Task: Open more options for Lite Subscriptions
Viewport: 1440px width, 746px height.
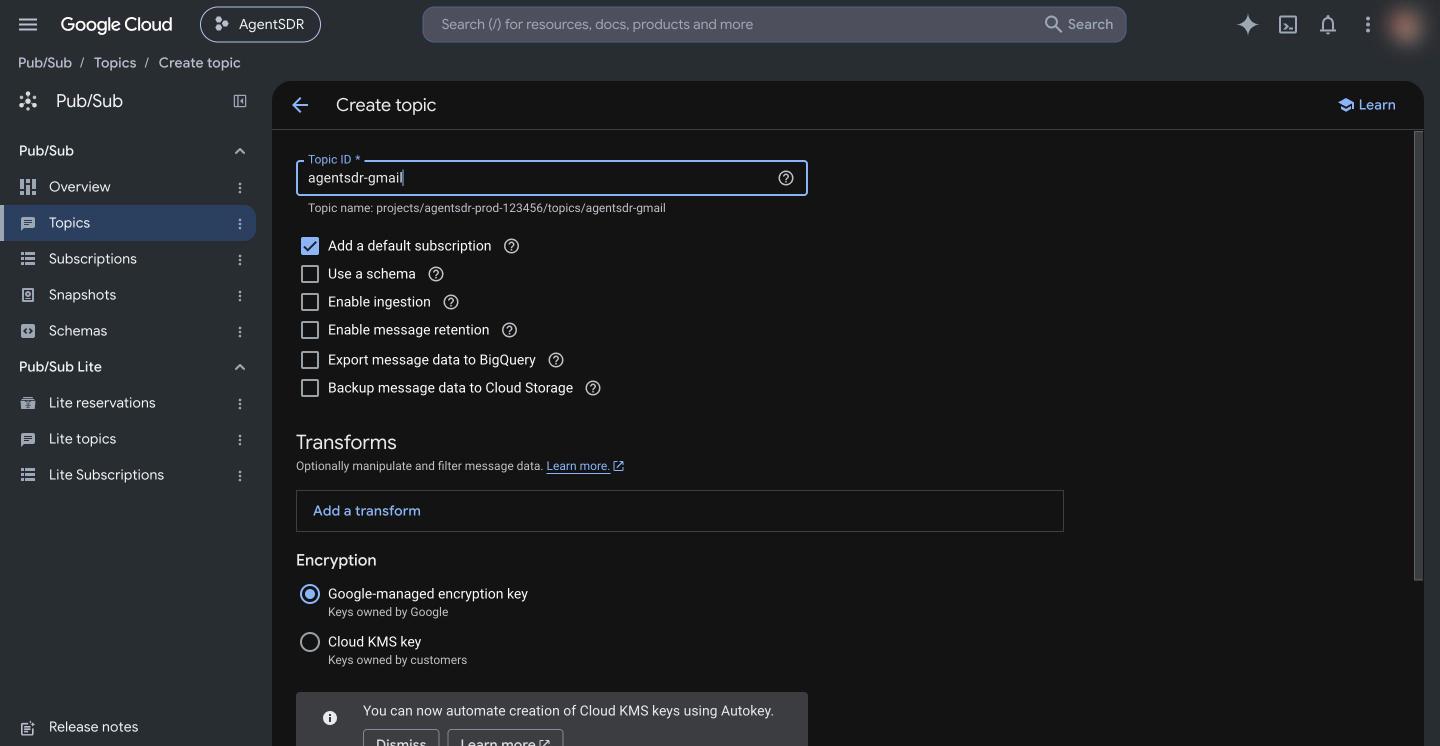Action: click(240, 476)
